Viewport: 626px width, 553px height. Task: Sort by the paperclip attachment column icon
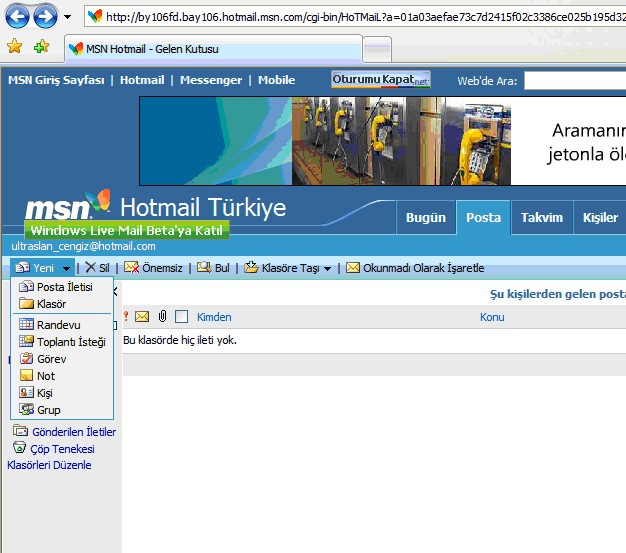[162, 317]
